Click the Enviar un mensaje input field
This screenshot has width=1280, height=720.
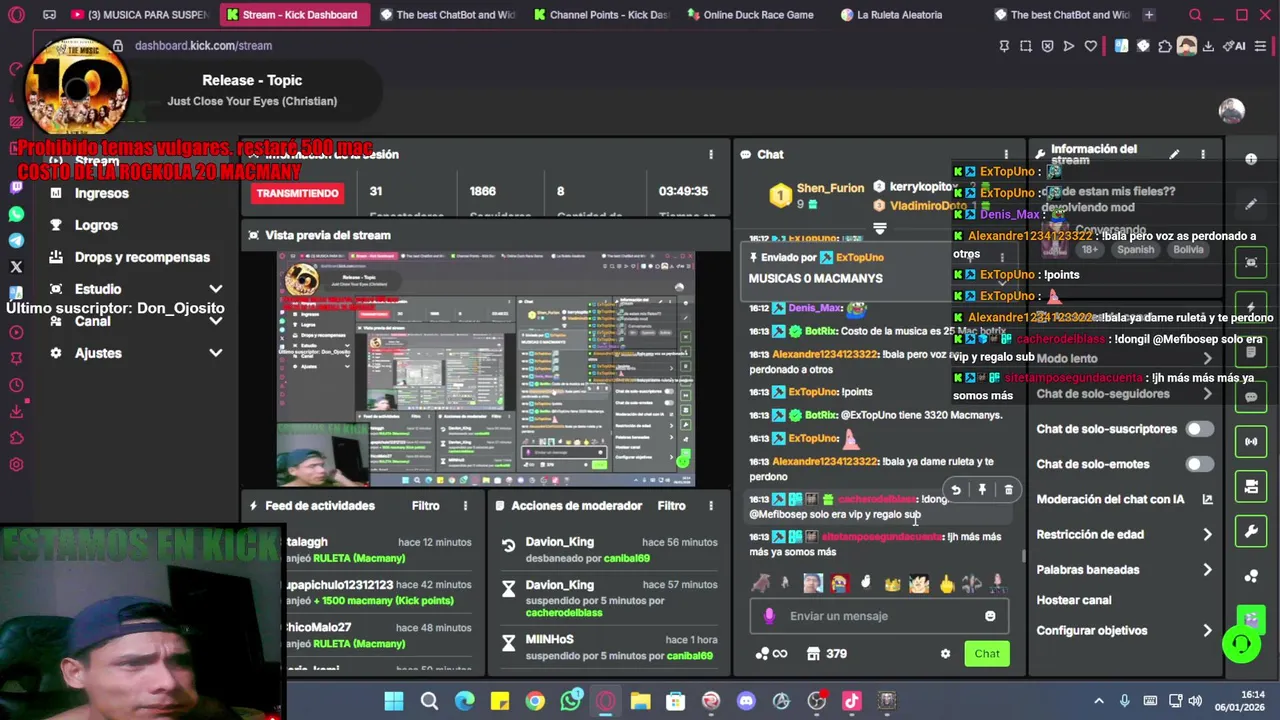[x=878, y=616]
